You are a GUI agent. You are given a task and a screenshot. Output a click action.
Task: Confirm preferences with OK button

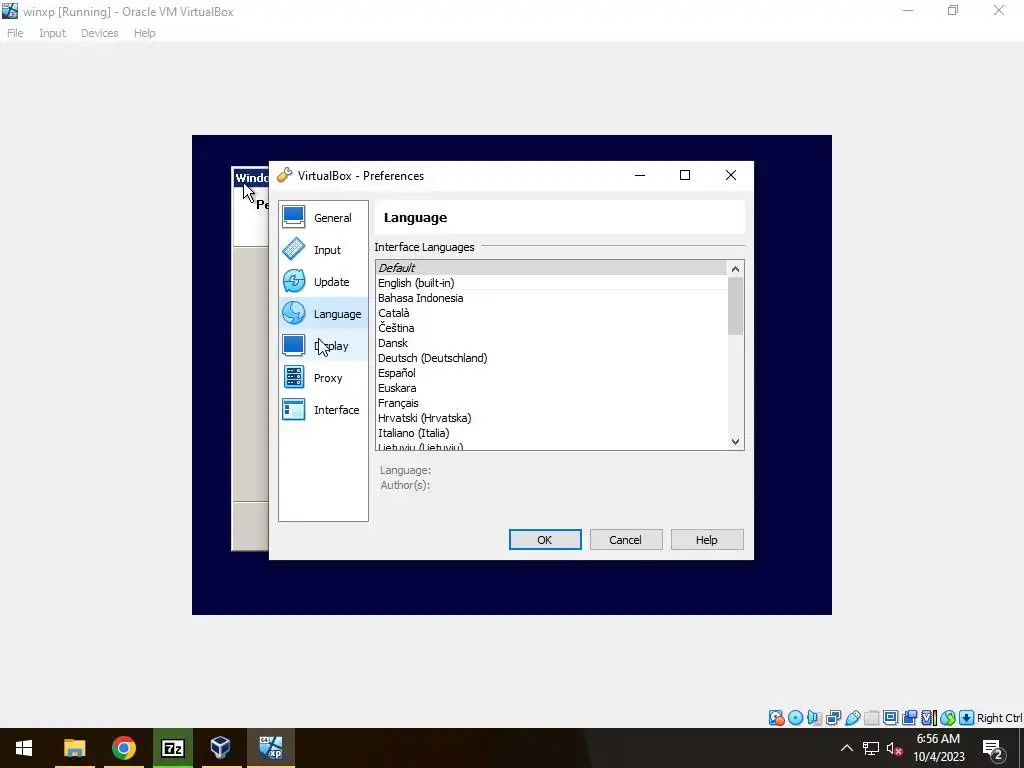click(x=545, y=539)
